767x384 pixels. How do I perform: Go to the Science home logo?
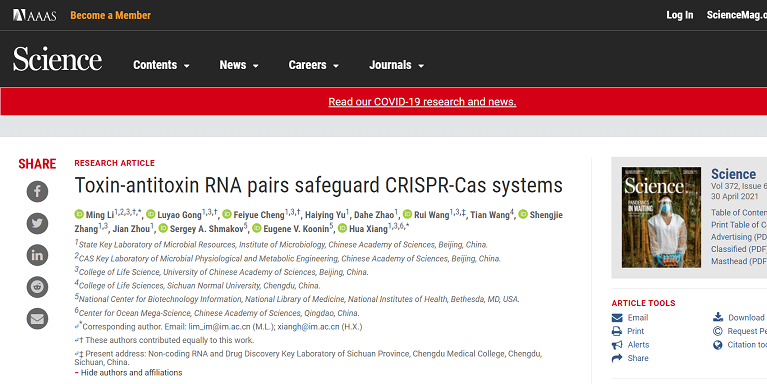pos(57,60)
